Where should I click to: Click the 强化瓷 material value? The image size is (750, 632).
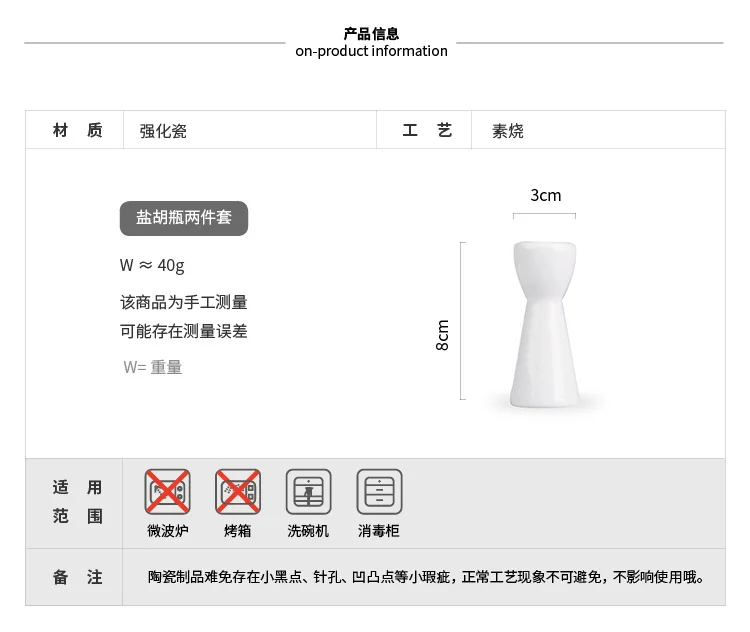(x=163, y=131)
